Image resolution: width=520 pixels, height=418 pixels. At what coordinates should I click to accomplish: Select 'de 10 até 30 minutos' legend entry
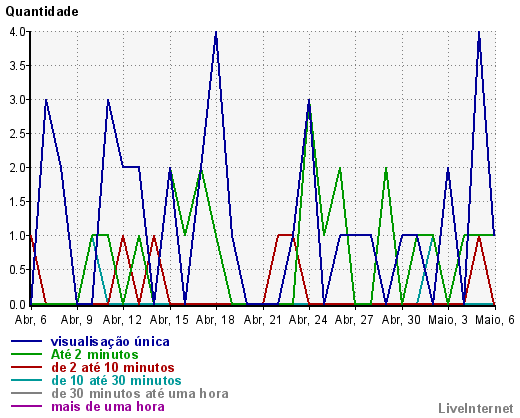coord(116,380)
